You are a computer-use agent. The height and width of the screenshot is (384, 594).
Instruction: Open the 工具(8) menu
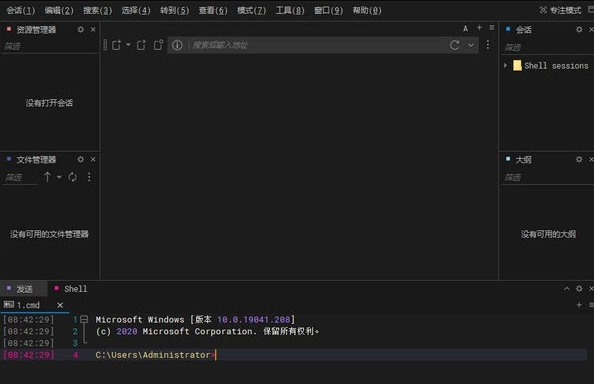point(290,11)
